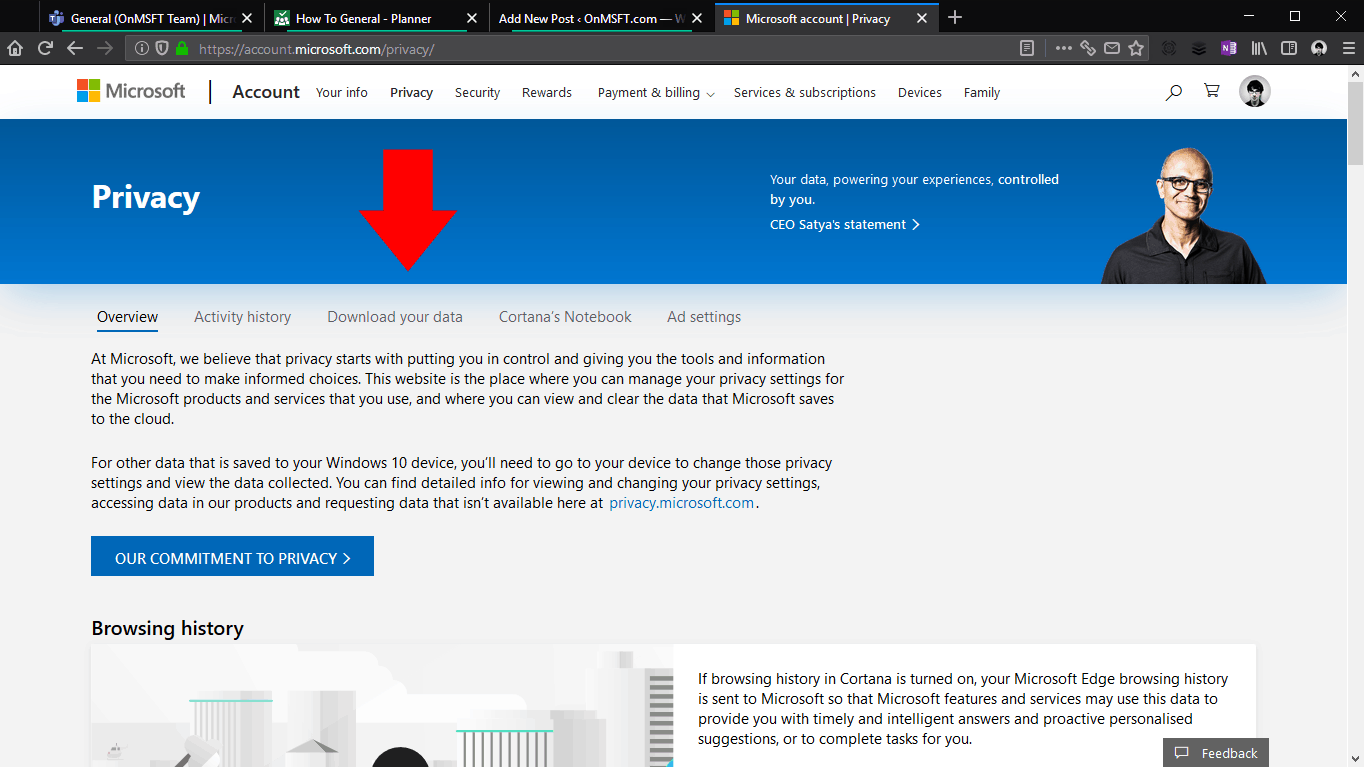The height and width of the screenshot is (767, 1364).
Task: Open Family in the account nav
Action: tap(982, 92)
